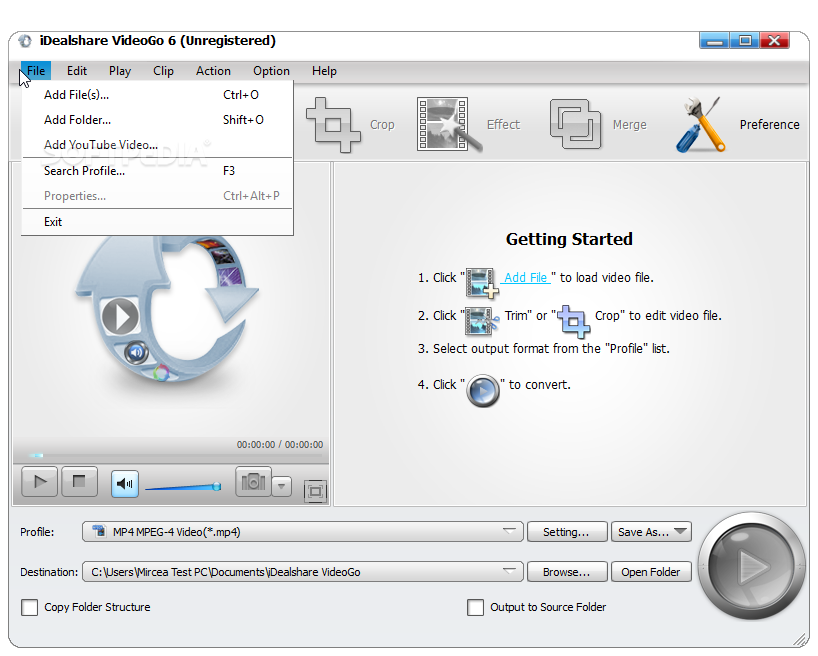Open the Effect tool in toolbar
Screen dimensions: 818x656
[x=468, y=125]
